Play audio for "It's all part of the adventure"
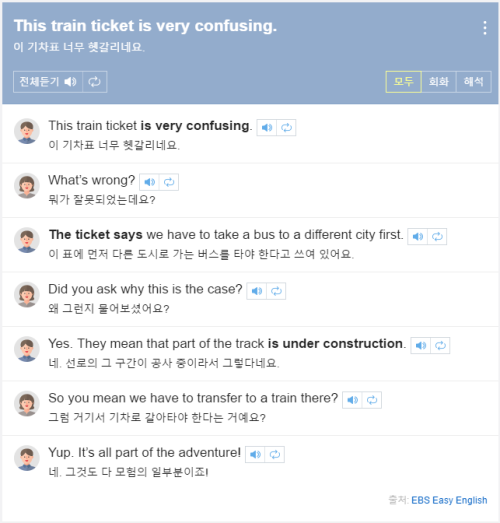 coord(255,454)
